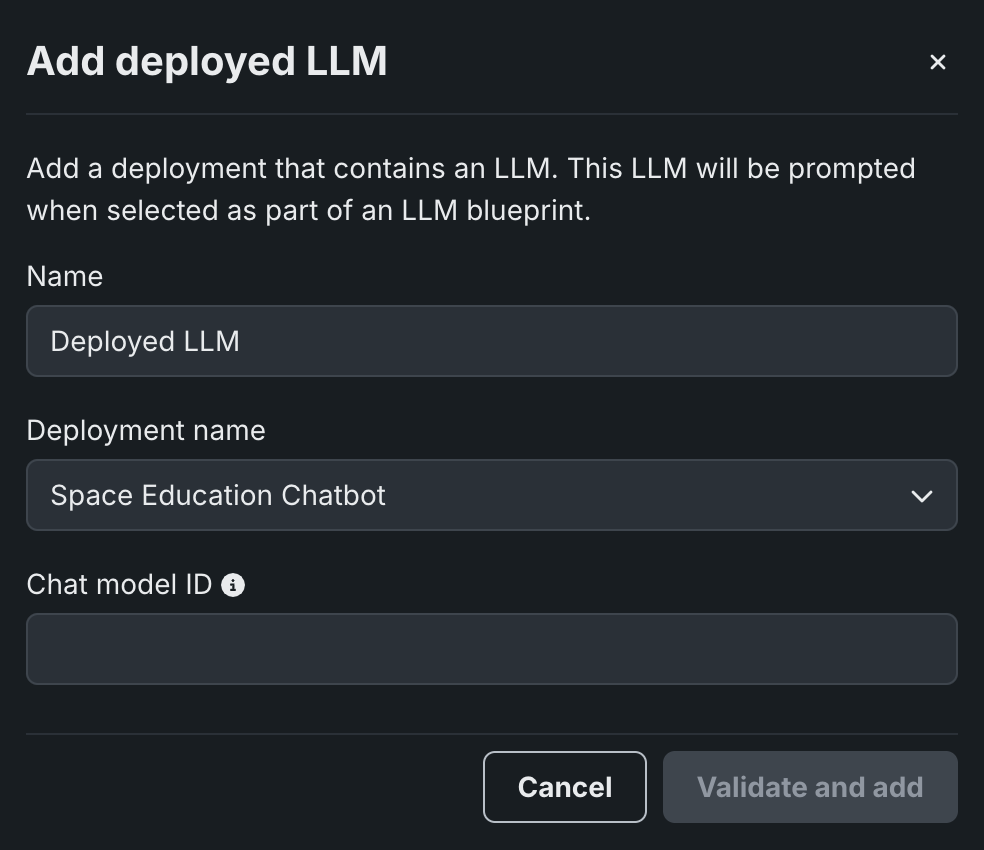Focus the Name input field
The height and width of the screenshot is (850, 984).
point(490,341)
